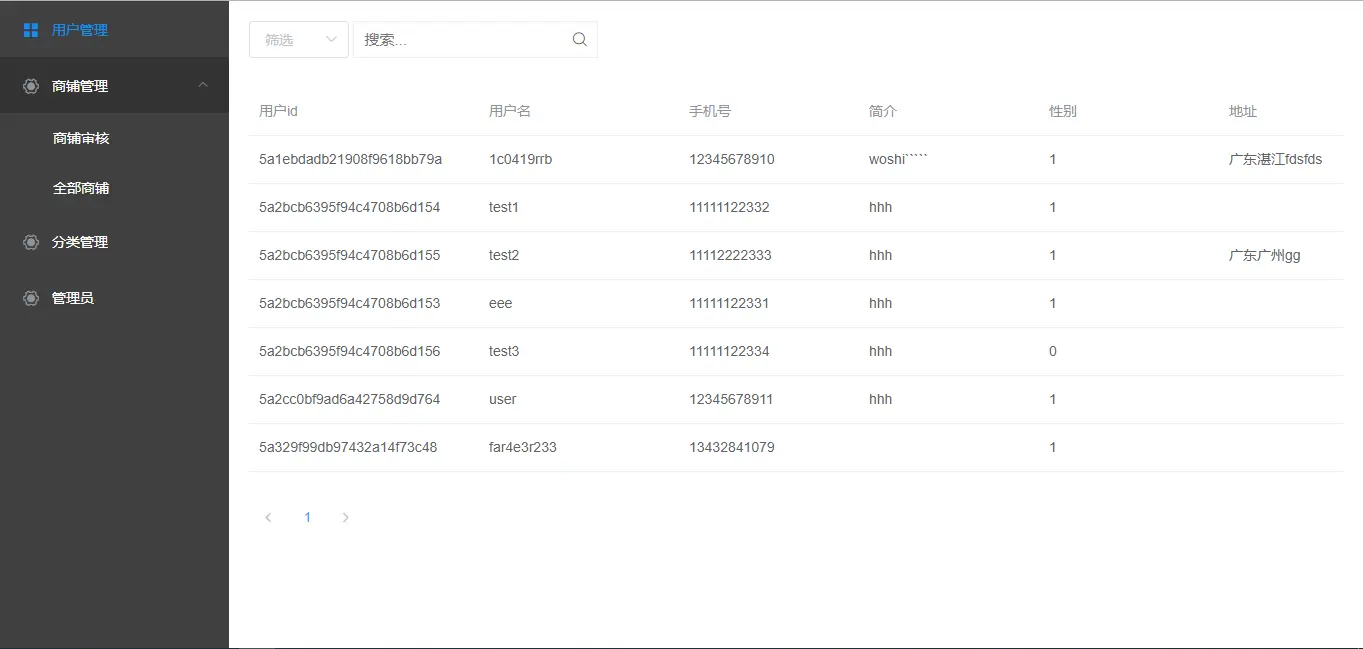Click the gender value 0 in test3 row
Image resolution: width=1363 pixels, height=649 pixels.
[x=1053, y=351]
